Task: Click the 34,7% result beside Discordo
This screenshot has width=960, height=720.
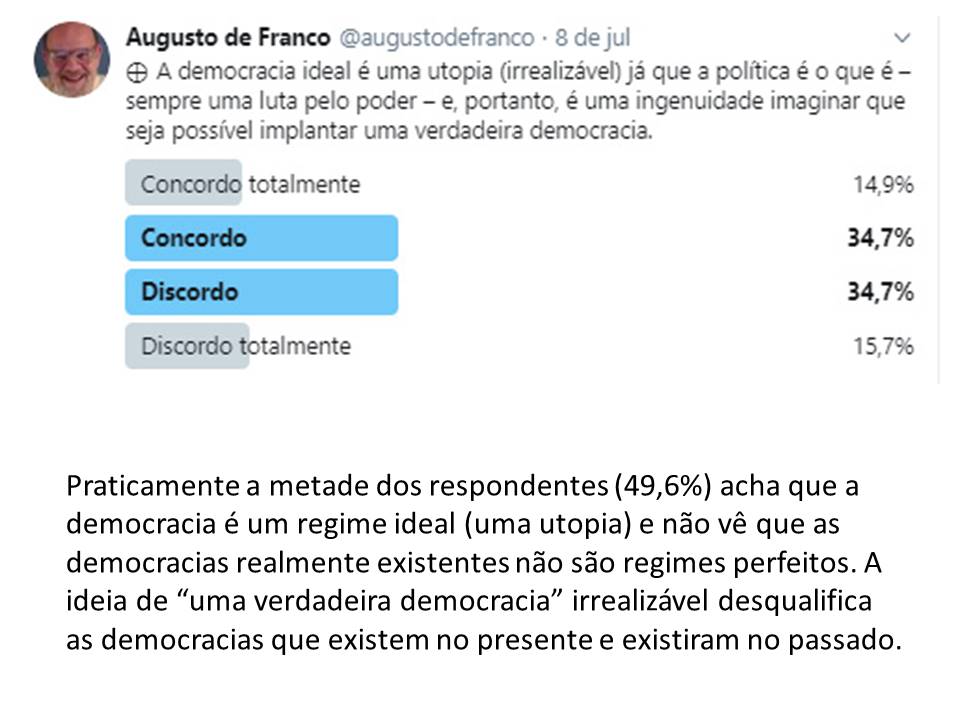Action: click(880, 291)
